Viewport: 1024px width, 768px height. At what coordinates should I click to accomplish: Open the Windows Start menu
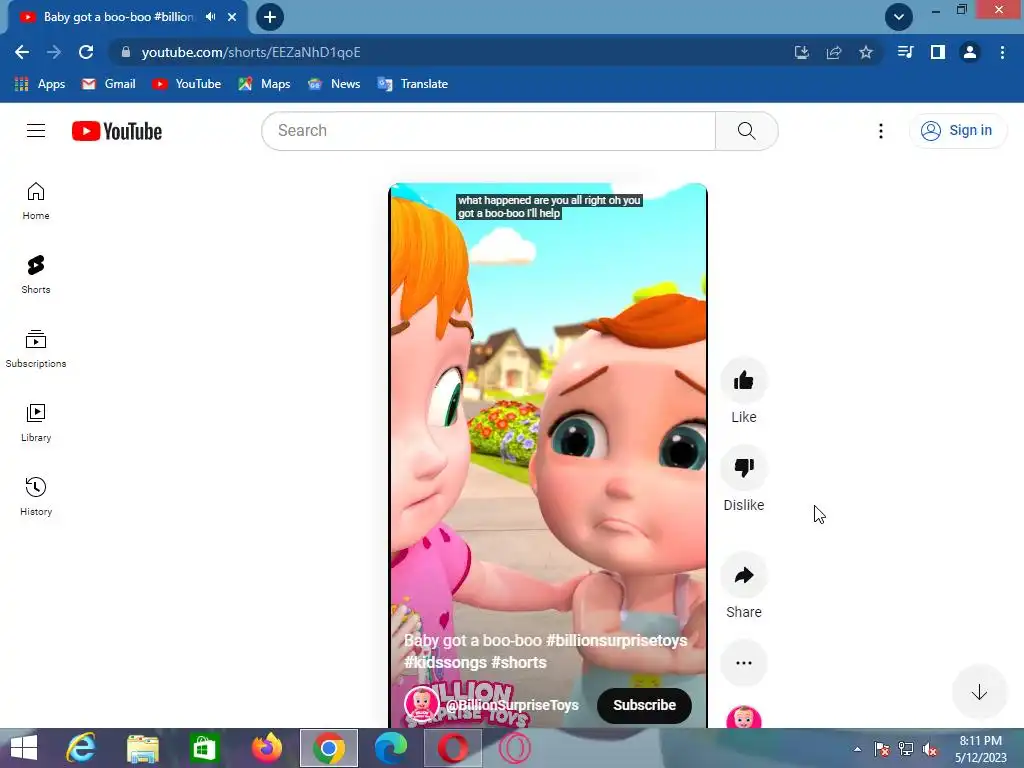(x=24, y=748)
